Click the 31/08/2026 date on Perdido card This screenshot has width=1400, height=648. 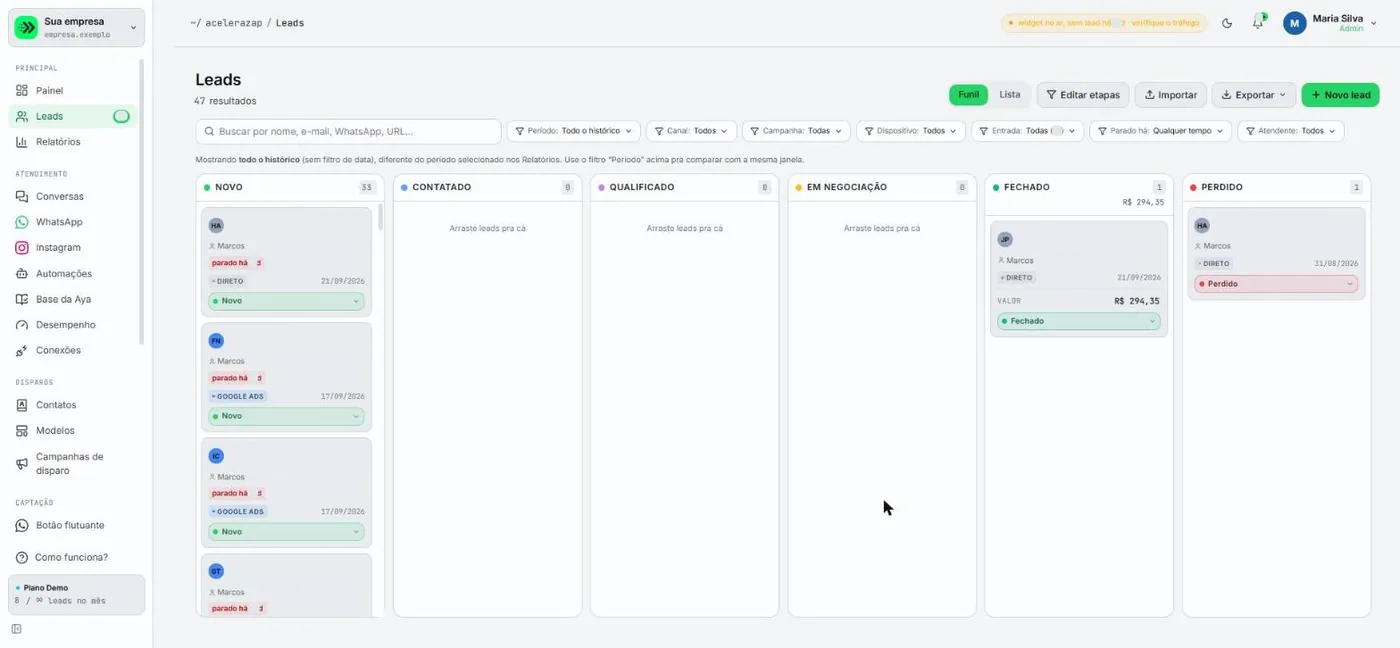pyautogui.click(x=1336, y=263)
